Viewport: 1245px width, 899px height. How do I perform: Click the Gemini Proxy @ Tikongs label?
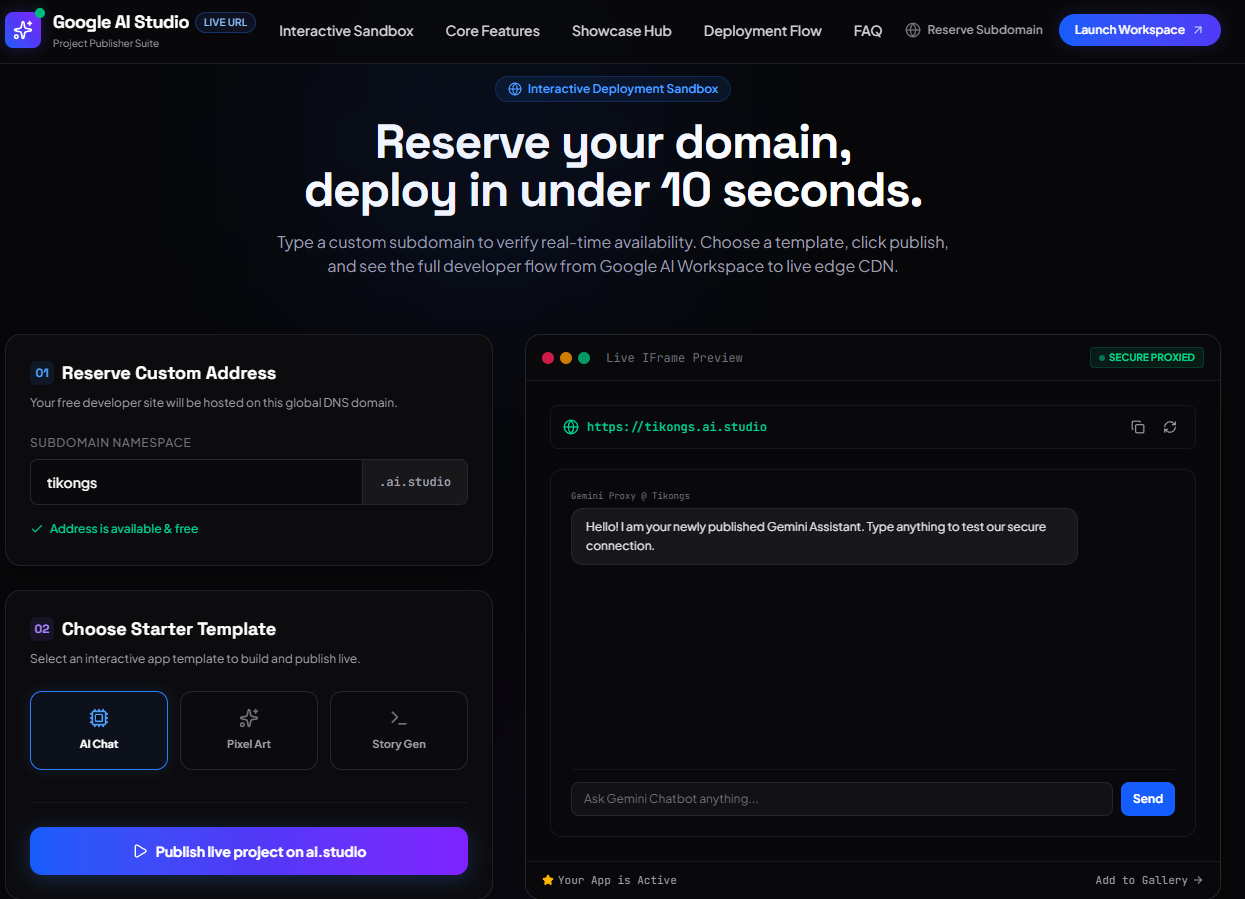630,496
